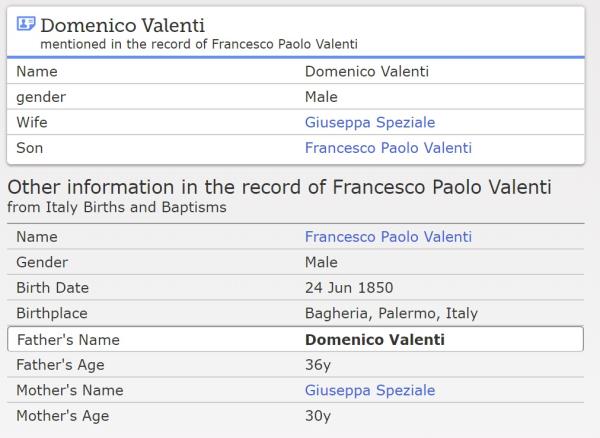Click the Father's Age value 36y
The image size is (600, 438).
click(317, 365)
